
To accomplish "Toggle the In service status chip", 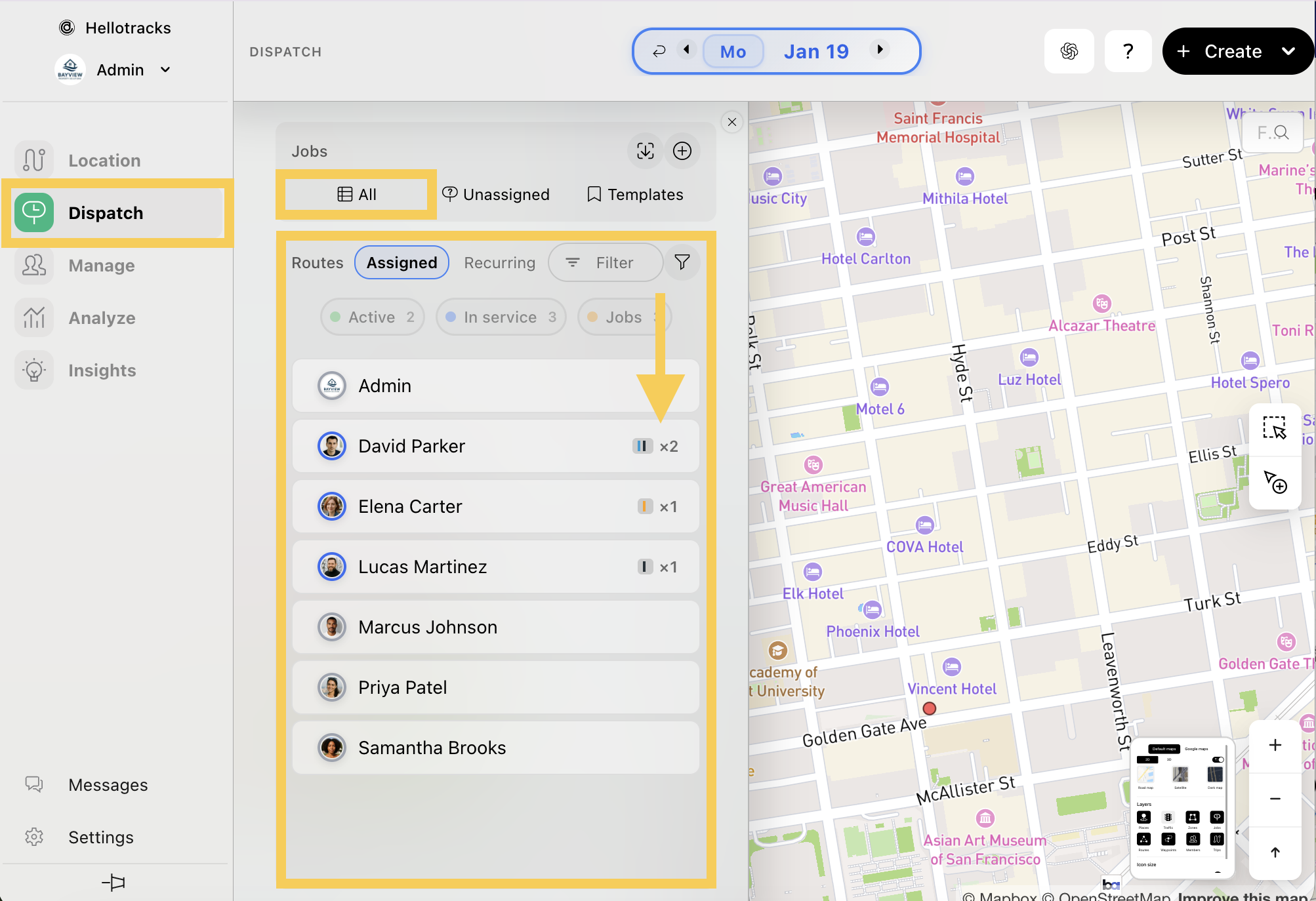I will tap(501, 317).
